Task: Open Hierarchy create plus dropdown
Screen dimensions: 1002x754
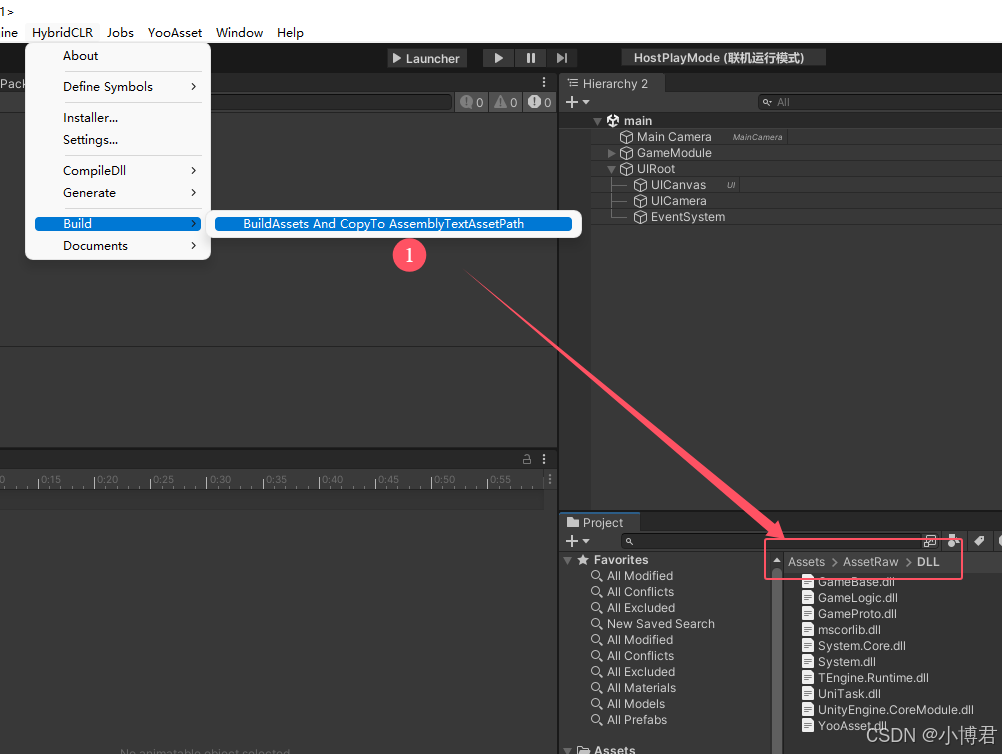Action: 577,102
